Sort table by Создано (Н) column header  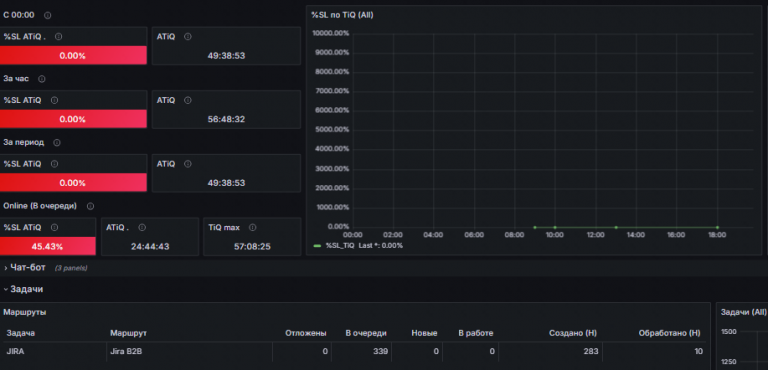[573, 333]
